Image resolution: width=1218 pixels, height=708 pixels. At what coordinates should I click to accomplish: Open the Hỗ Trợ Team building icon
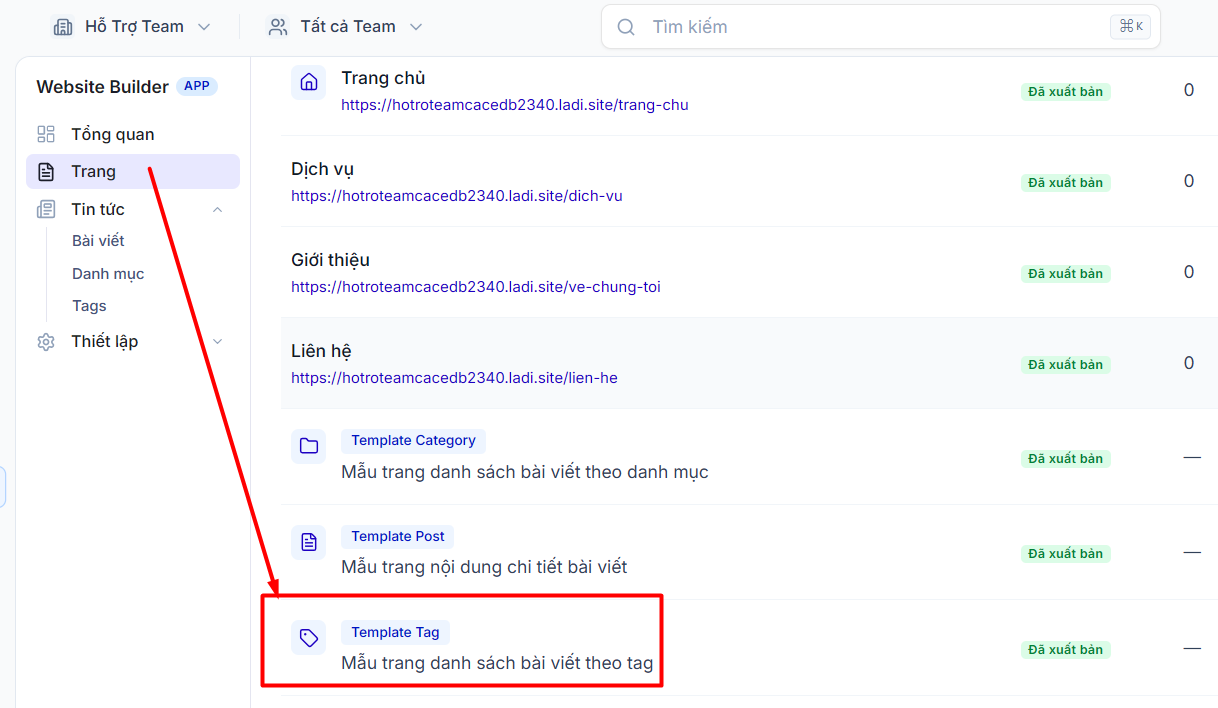pyautogui.click(x=63, y=27)
